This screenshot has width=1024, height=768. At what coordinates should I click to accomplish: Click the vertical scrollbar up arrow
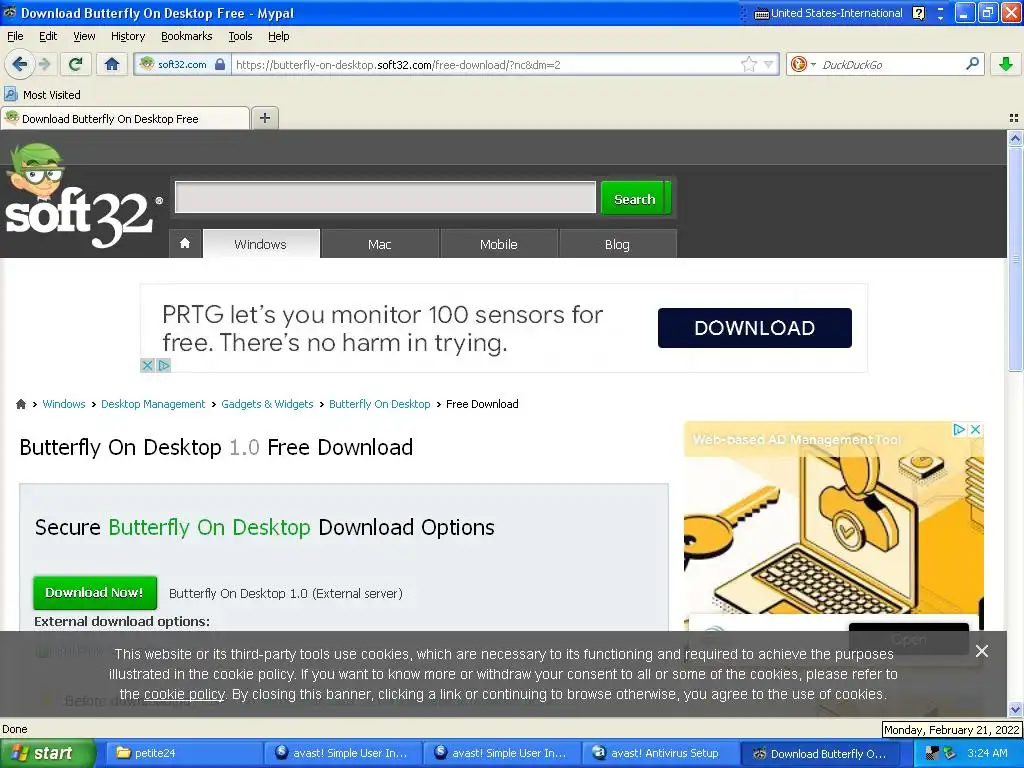click(1015, 138)
